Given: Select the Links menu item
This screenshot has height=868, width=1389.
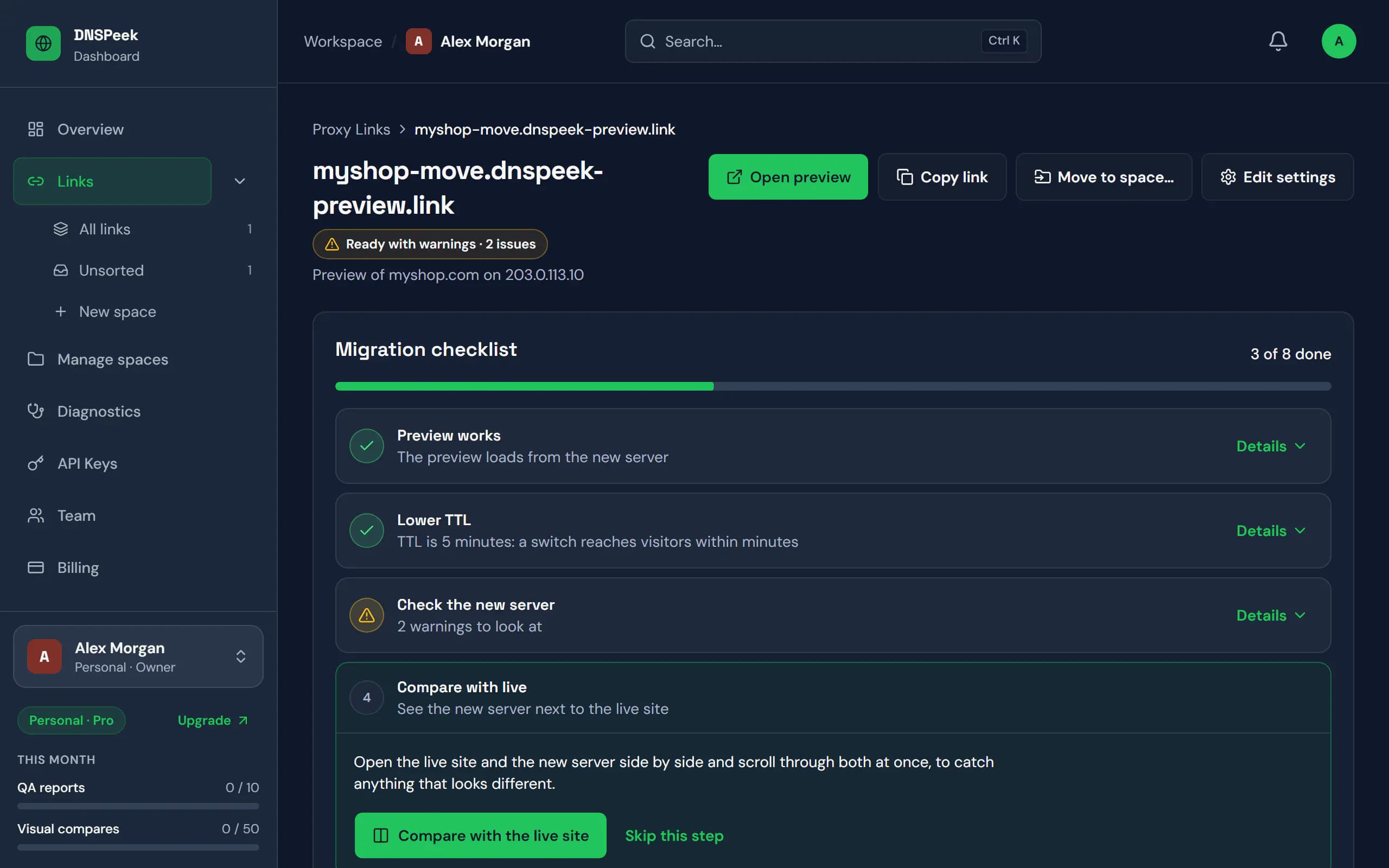Looking at the screenshot, I should 112,181.
